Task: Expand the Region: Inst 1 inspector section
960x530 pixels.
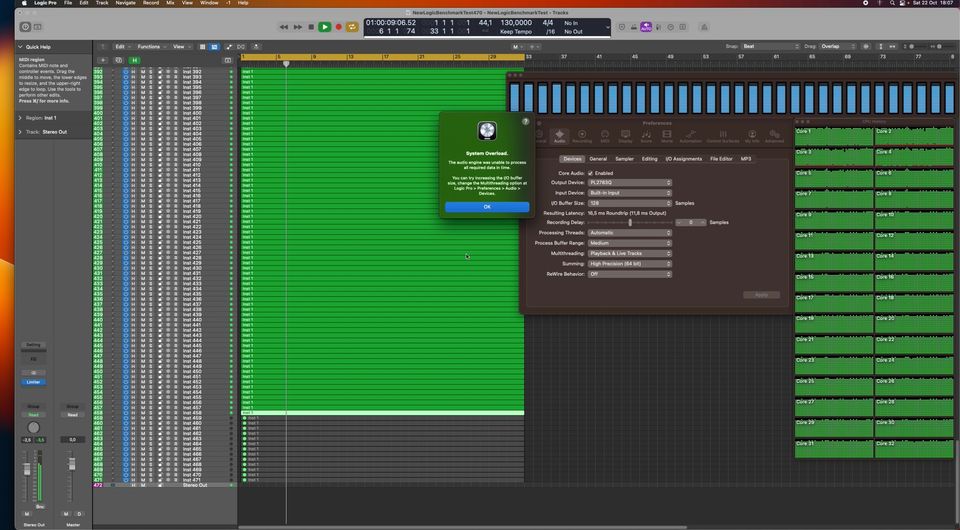Action: pos(20,118)
